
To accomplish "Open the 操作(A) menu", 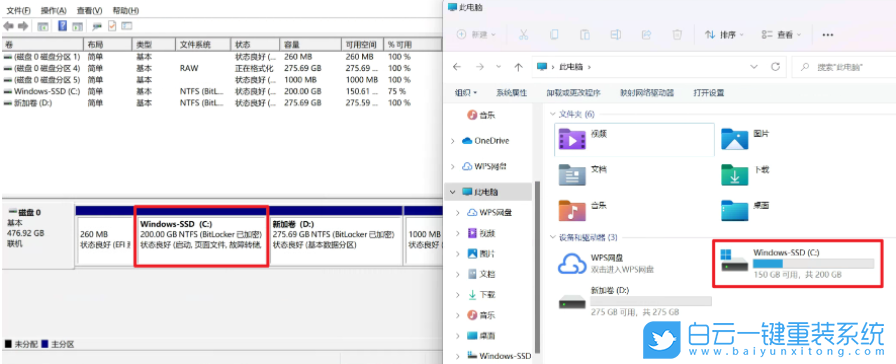I will [54, 11].
